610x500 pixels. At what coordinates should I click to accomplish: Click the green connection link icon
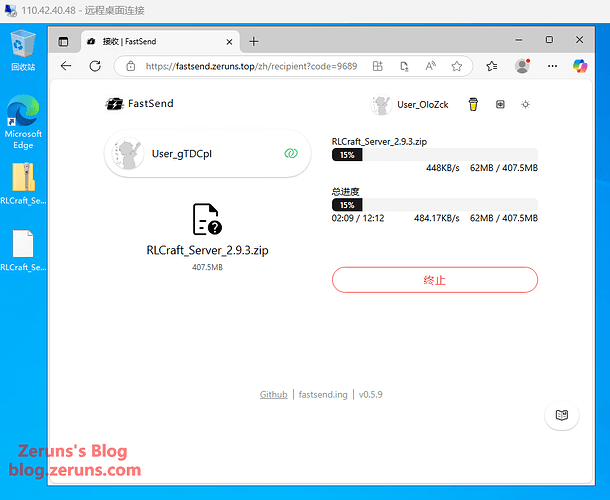coord(290,154)
